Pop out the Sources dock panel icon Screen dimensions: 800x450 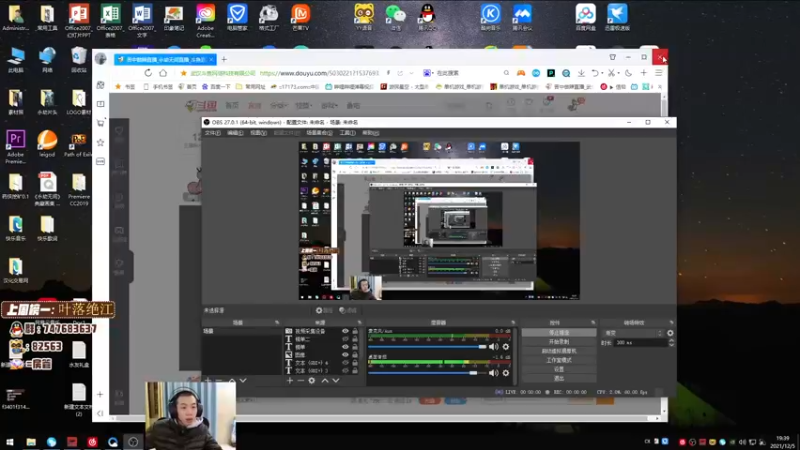click(x=359, y=322)
